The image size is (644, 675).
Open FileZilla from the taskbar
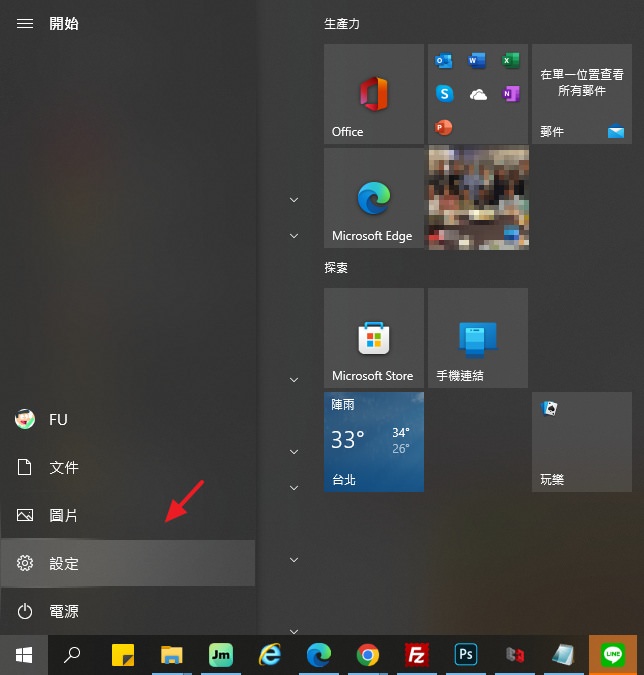pyautogui.click(x=417, y=655)
